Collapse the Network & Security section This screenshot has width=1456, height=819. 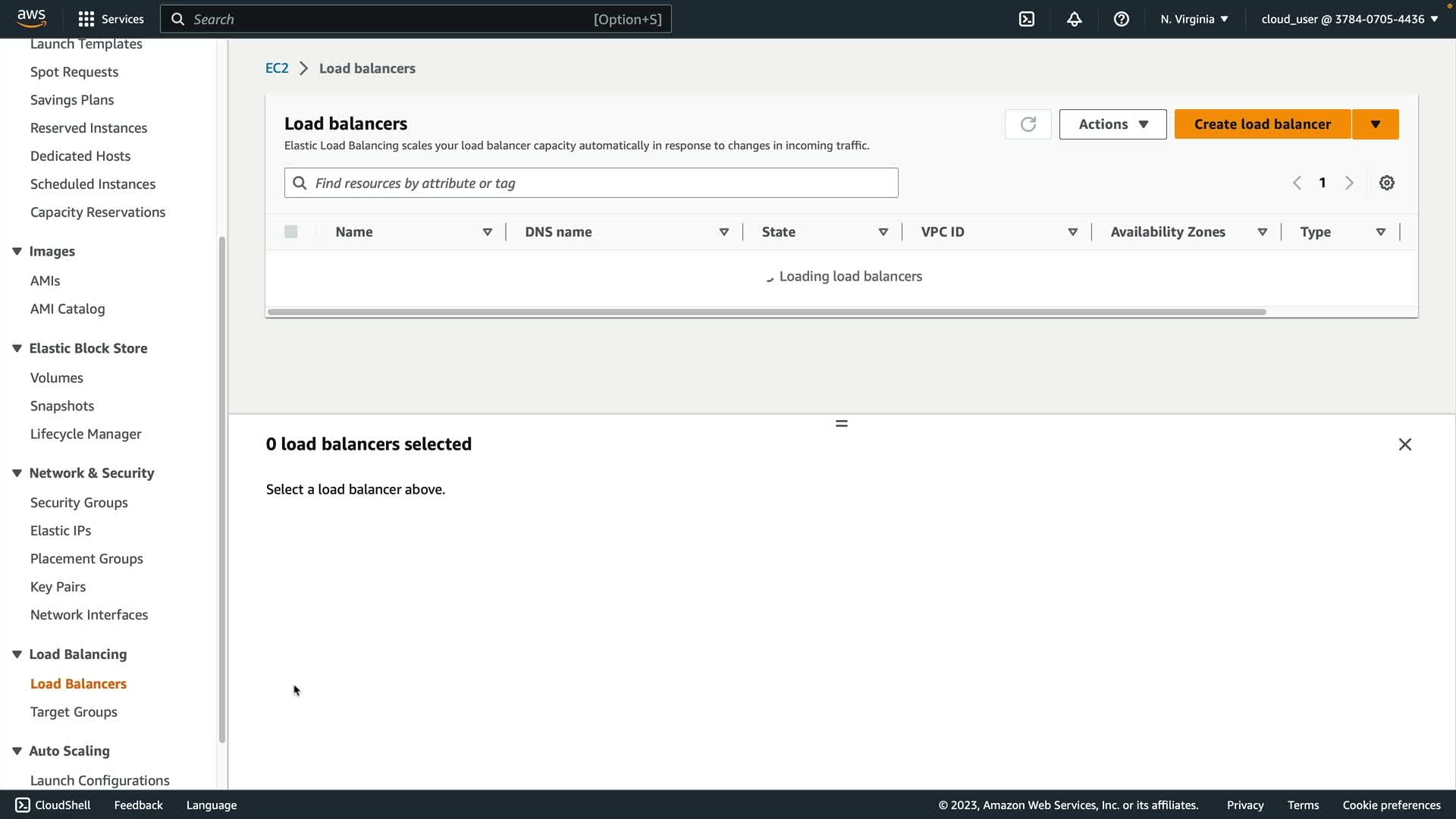pyautogui.click(x=17, y=473)
